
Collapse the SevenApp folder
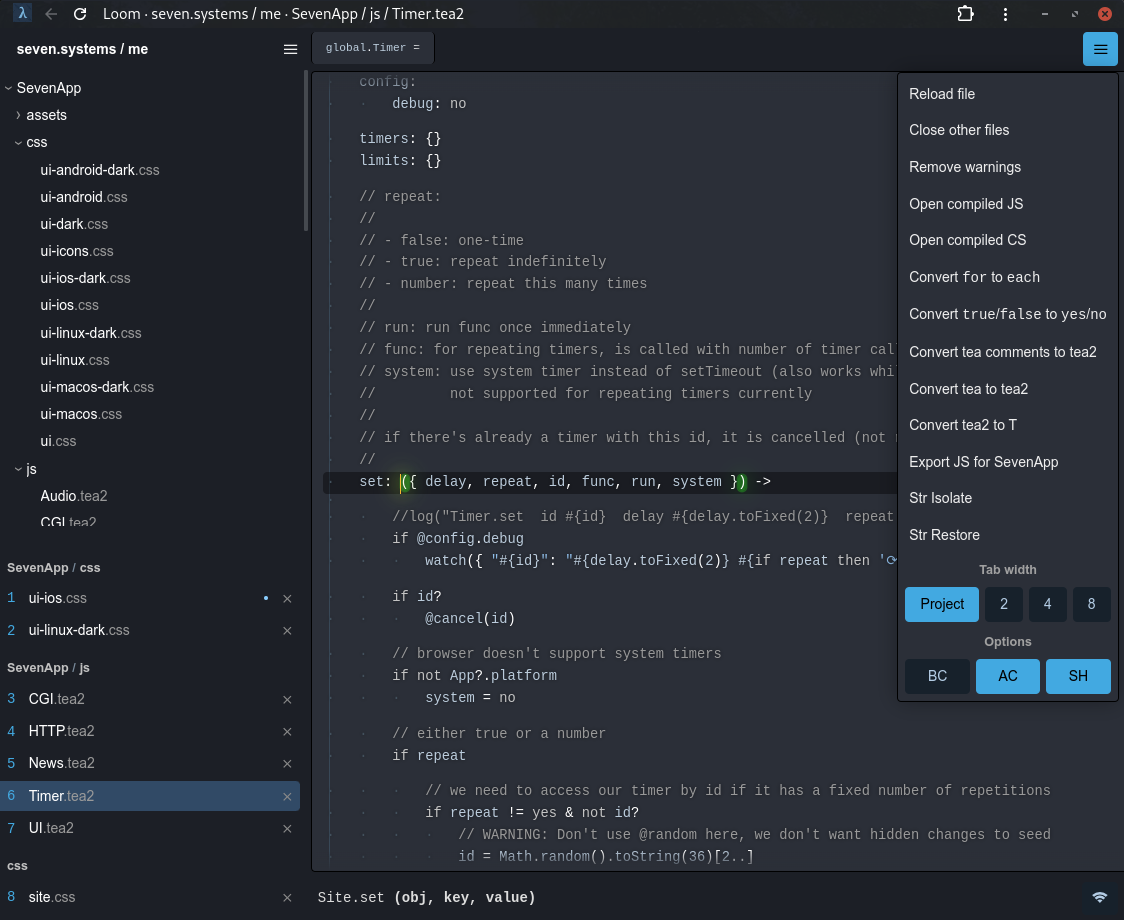[9, 88]
